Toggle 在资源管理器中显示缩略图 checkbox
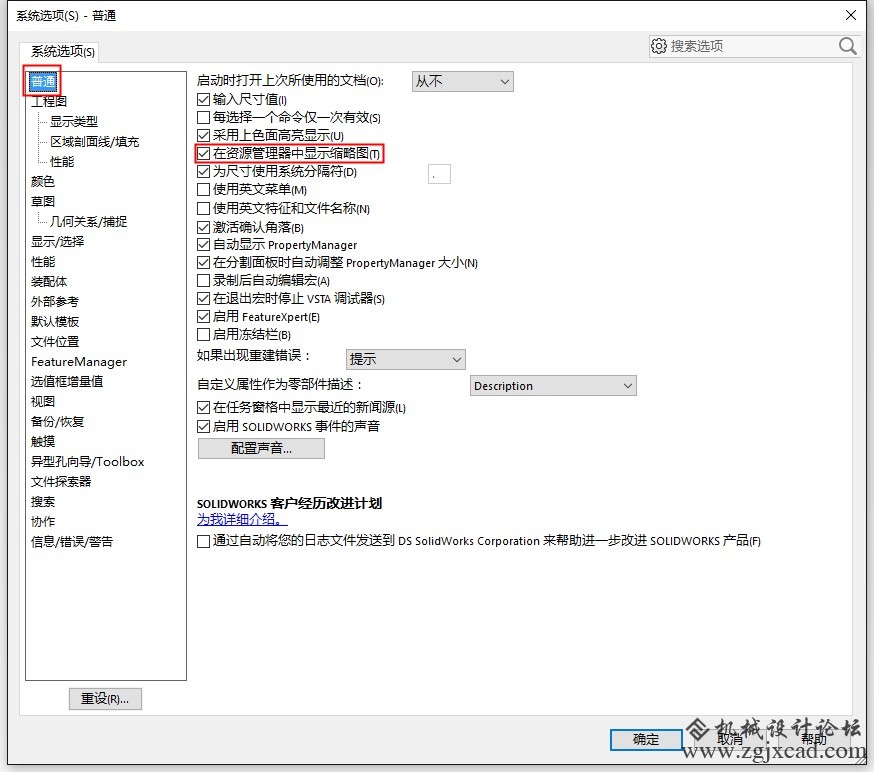The height and width of the screenshot is (772, 874). (x=203, y=153)
